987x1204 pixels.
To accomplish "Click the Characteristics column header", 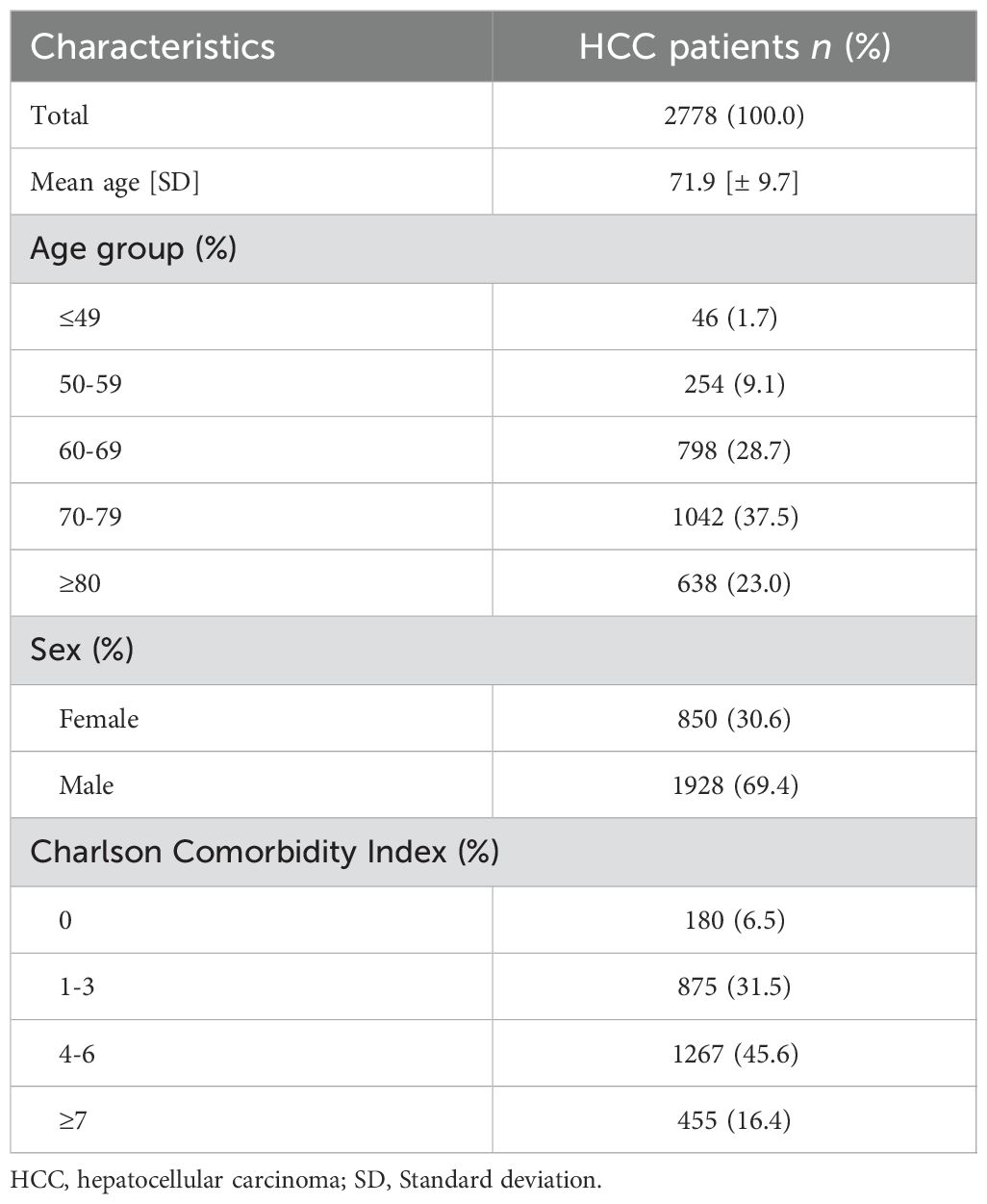I will pos(152,47).
